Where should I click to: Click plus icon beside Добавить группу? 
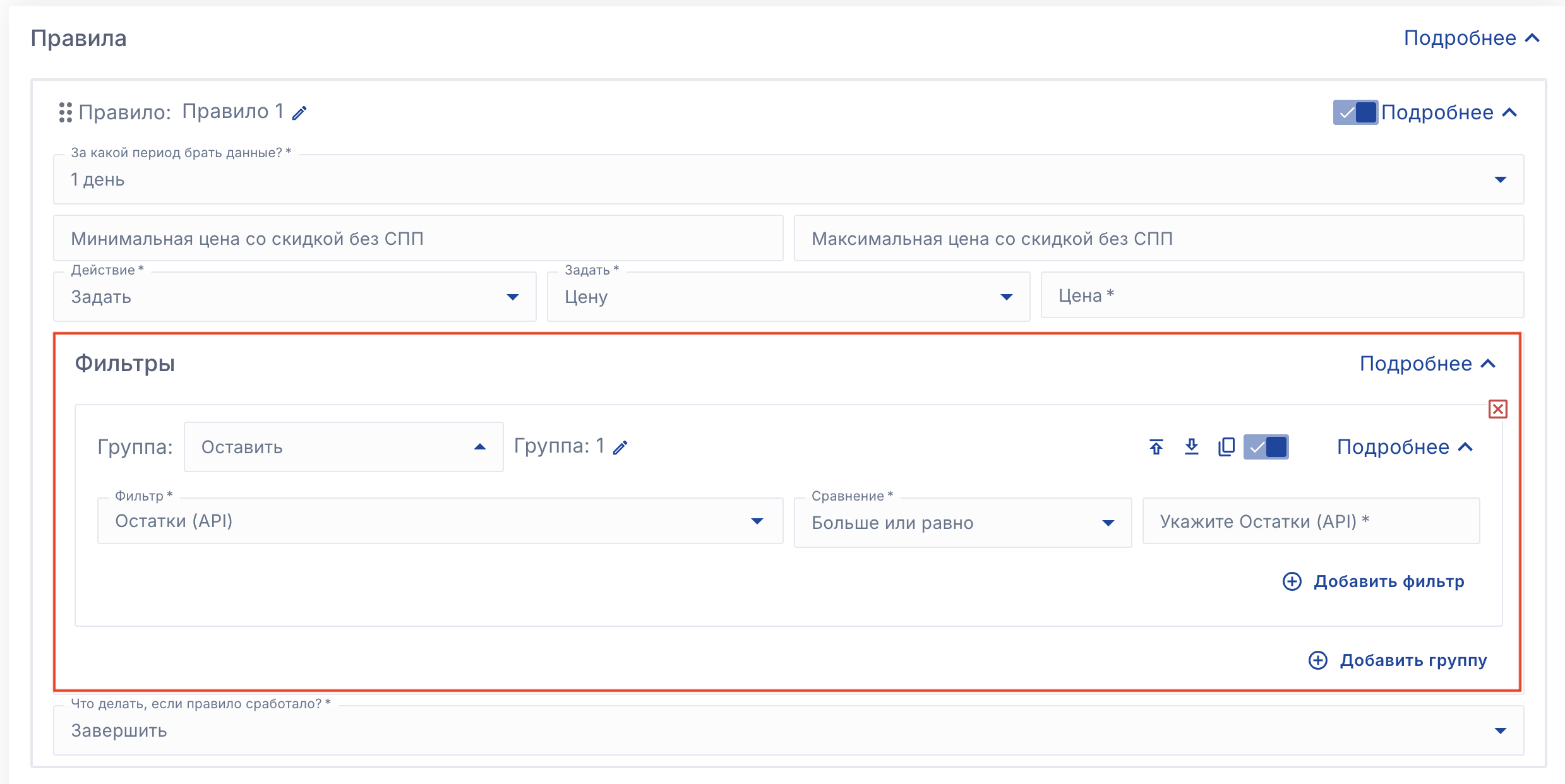(1317, 660)
